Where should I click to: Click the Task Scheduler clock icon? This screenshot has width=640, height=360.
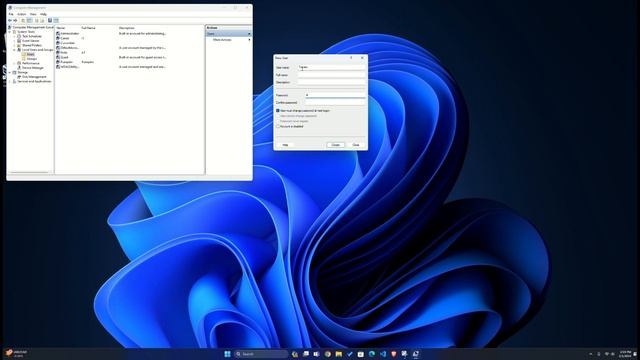tap(19, 36)
